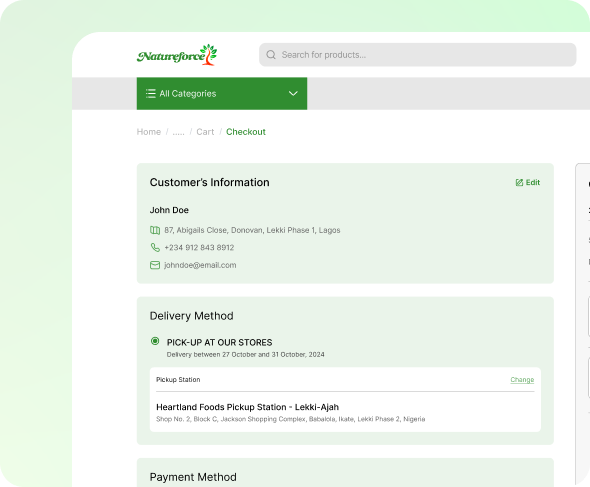590x487 pixels.
Task: Click the map icon beside the address
Action: coord(155,230)
